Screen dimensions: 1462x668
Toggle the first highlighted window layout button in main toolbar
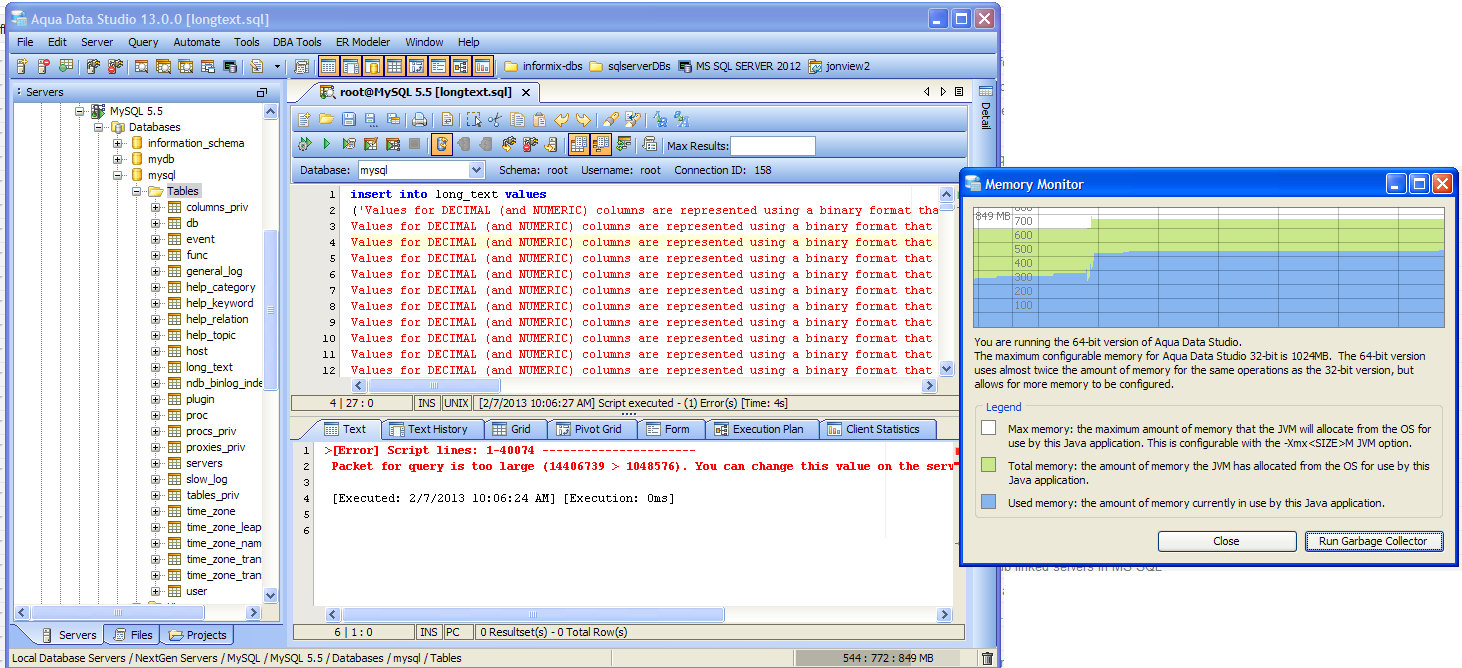tap(328, 67)
